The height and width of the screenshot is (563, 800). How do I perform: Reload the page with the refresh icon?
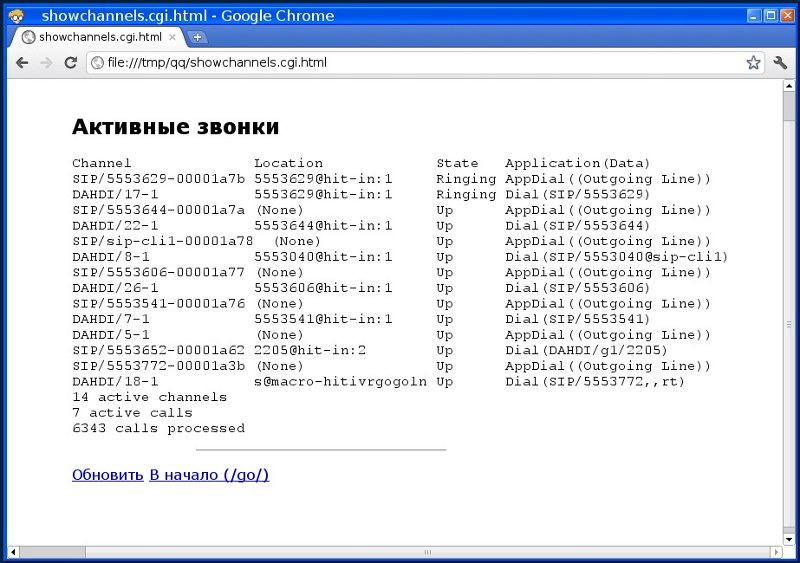click(x=71, y=62)
